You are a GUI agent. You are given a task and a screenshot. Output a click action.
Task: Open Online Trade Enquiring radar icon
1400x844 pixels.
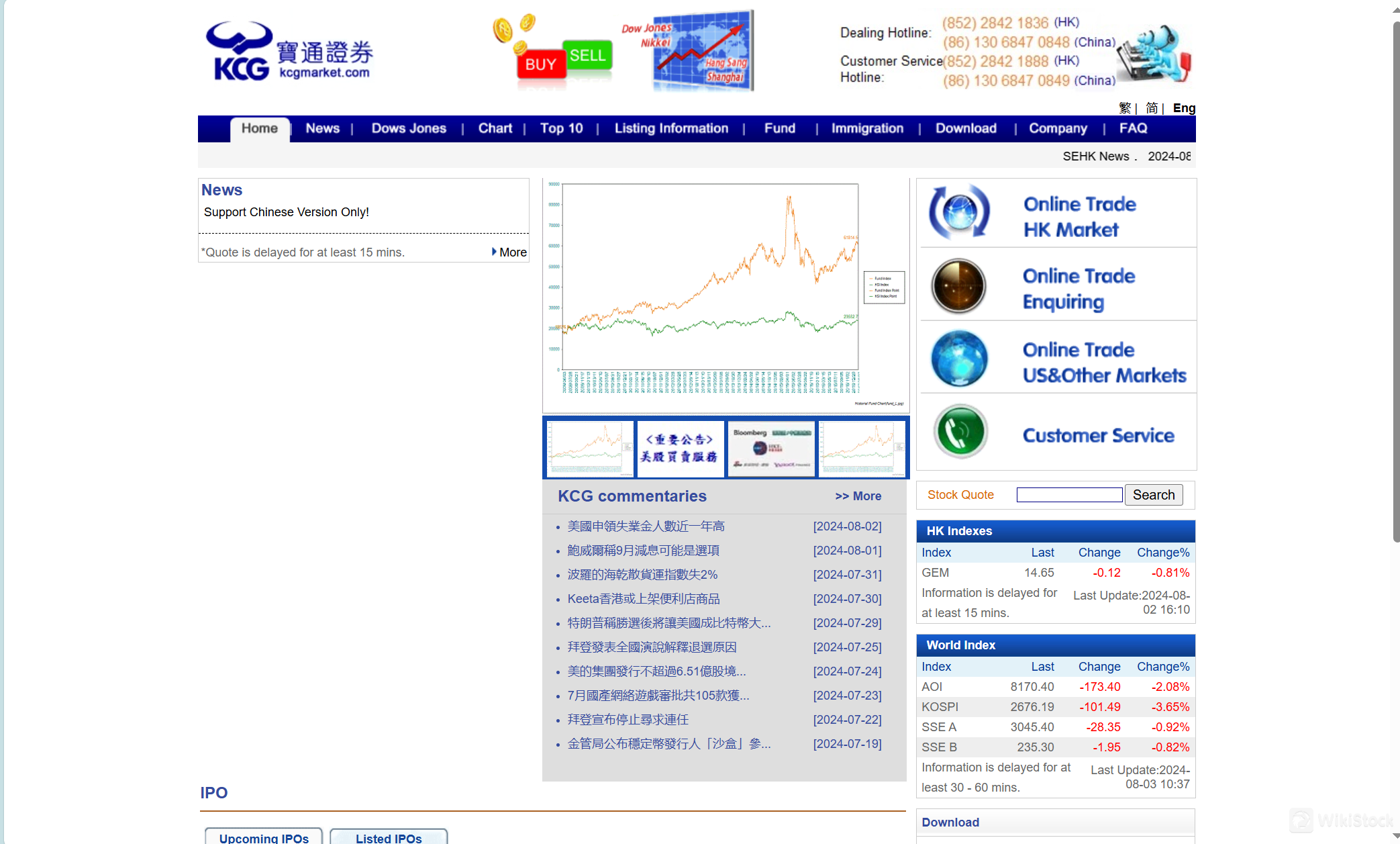coord(959,286)
